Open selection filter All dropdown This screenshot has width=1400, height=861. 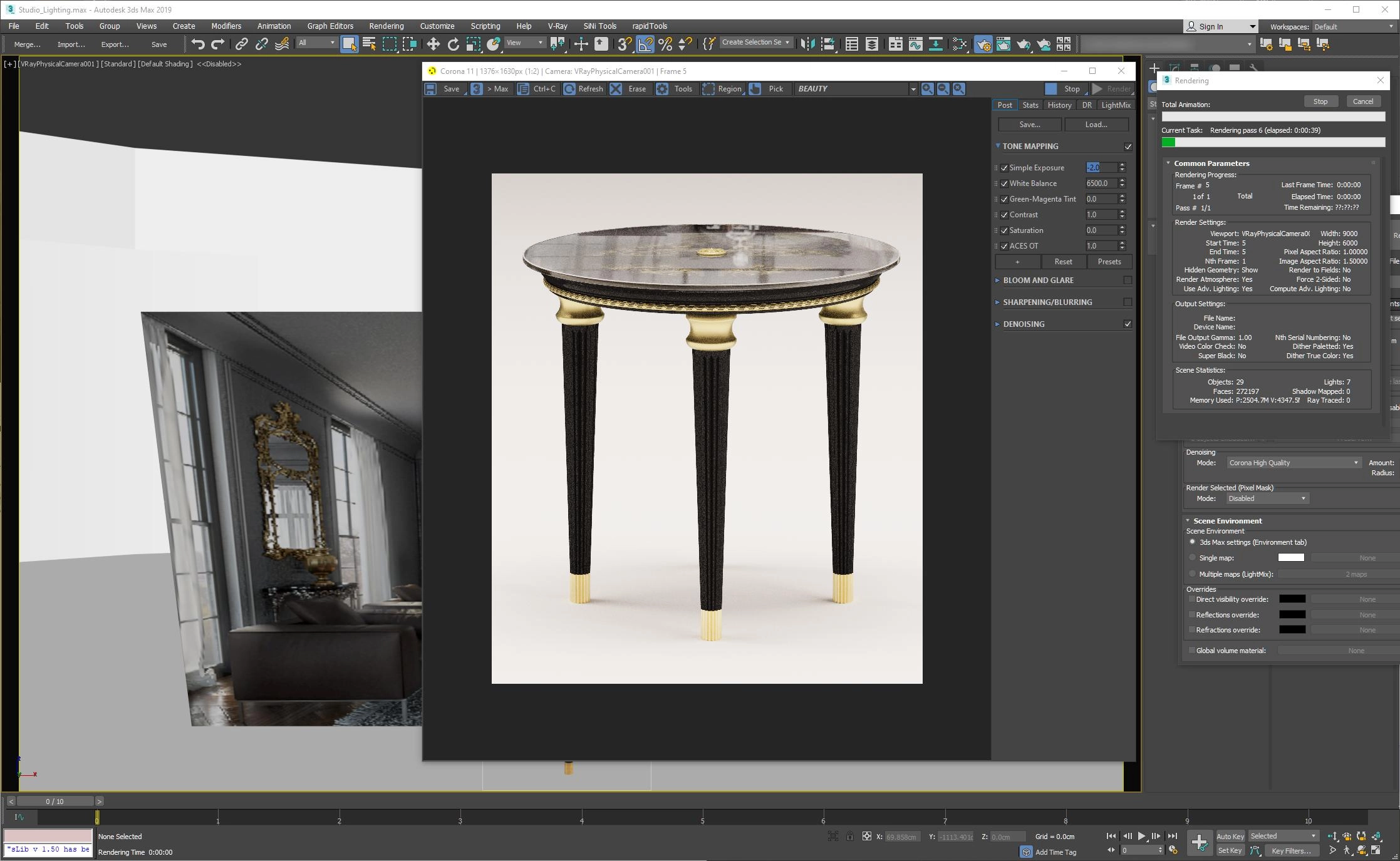tap(316, 43)
